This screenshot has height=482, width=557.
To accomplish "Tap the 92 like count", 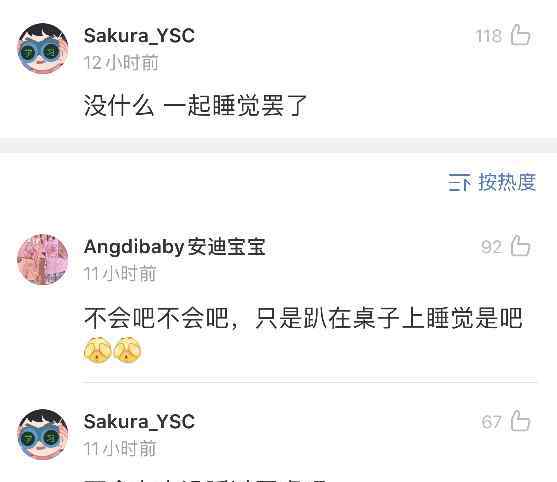I will (492, 247).
